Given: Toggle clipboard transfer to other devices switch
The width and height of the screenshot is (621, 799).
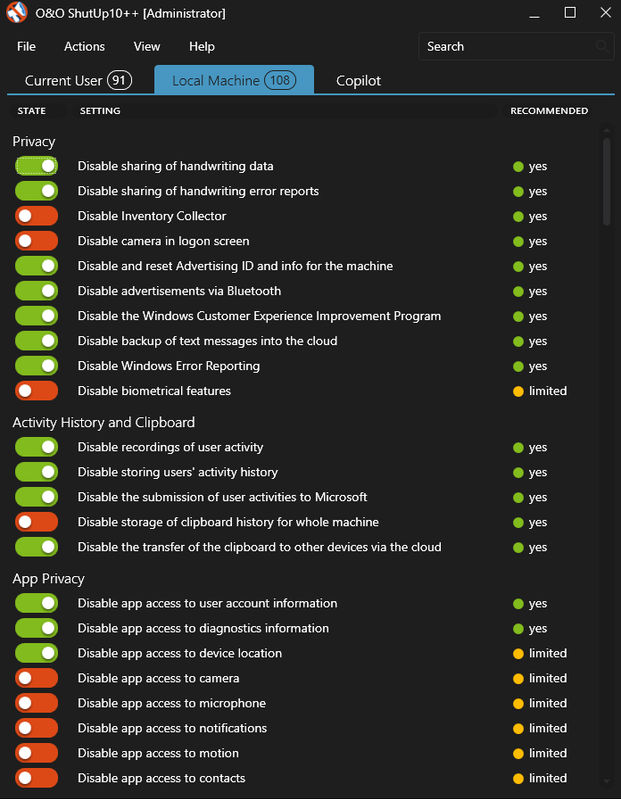Looking at the screenshot, I should [x=36, y=547].
